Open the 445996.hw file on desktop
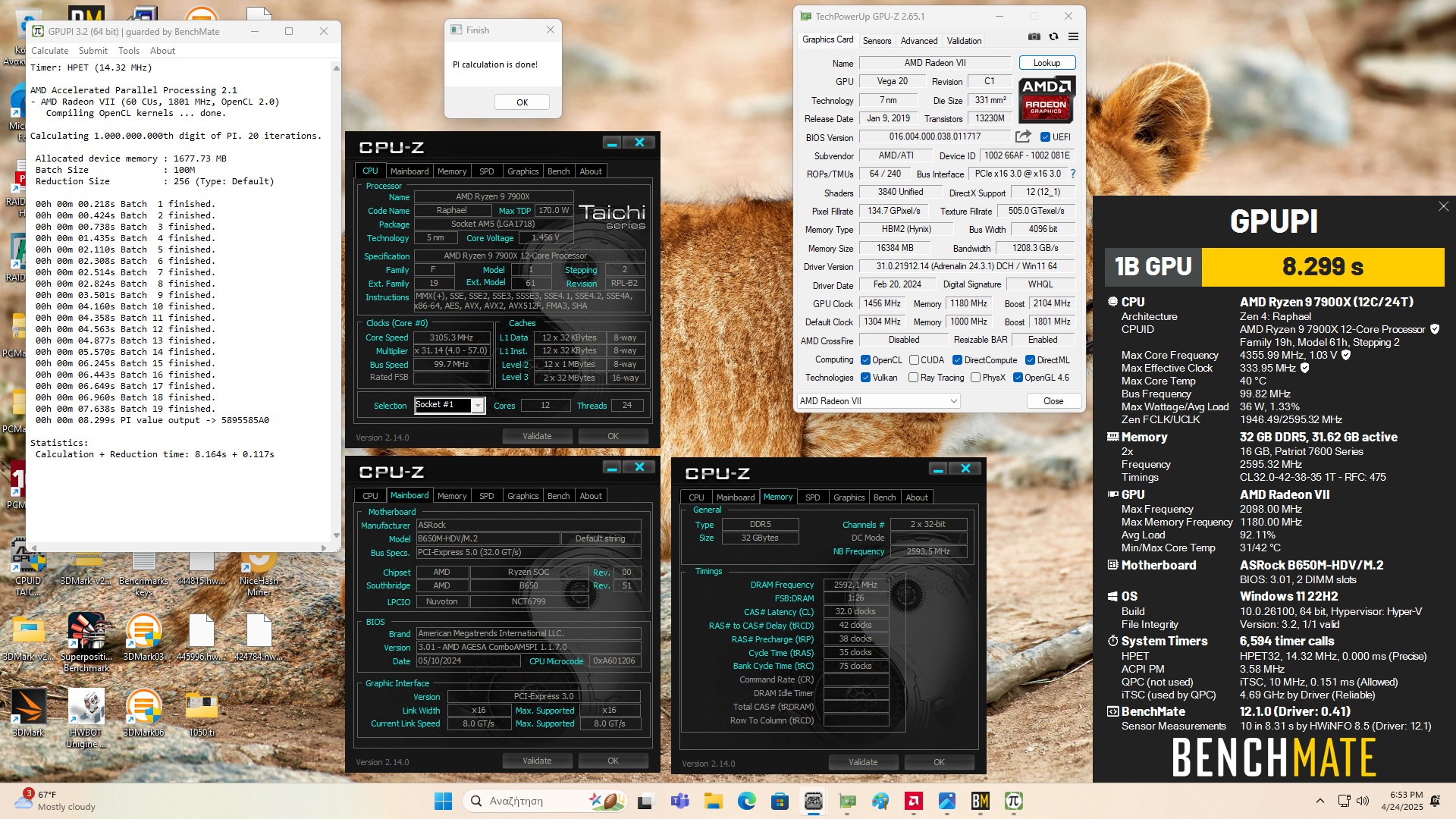The height and width of the screenshot is (819, 1456). tap(202, 637)
